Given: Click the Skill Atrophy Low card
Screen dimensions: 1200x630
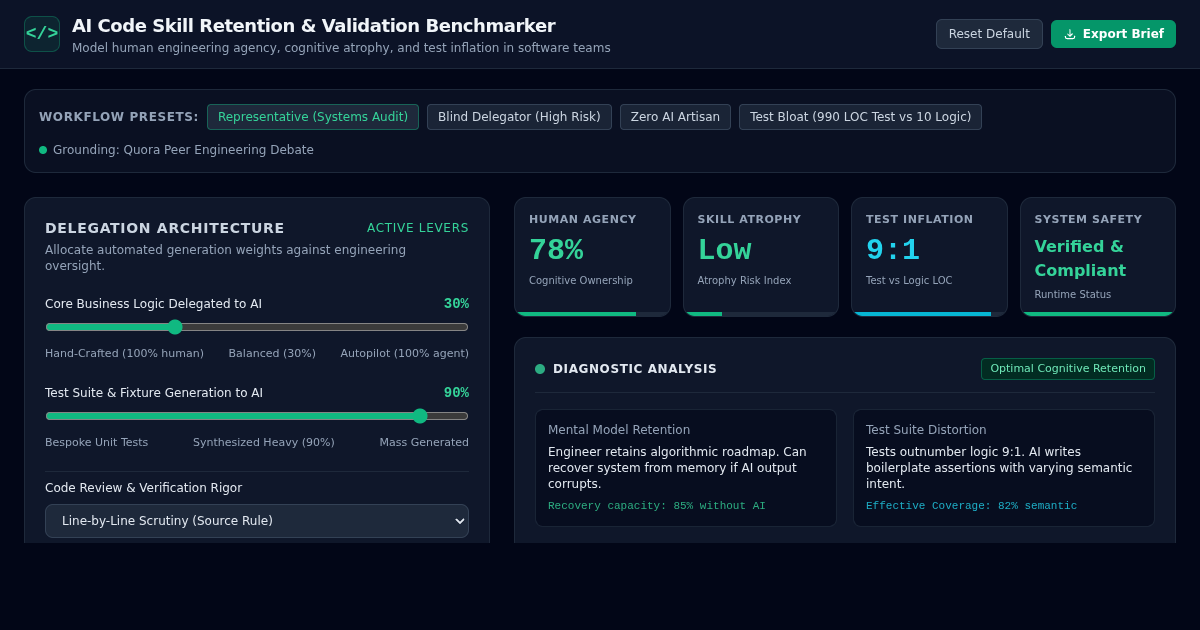Looking at the screenshot, I should point(761,257).
